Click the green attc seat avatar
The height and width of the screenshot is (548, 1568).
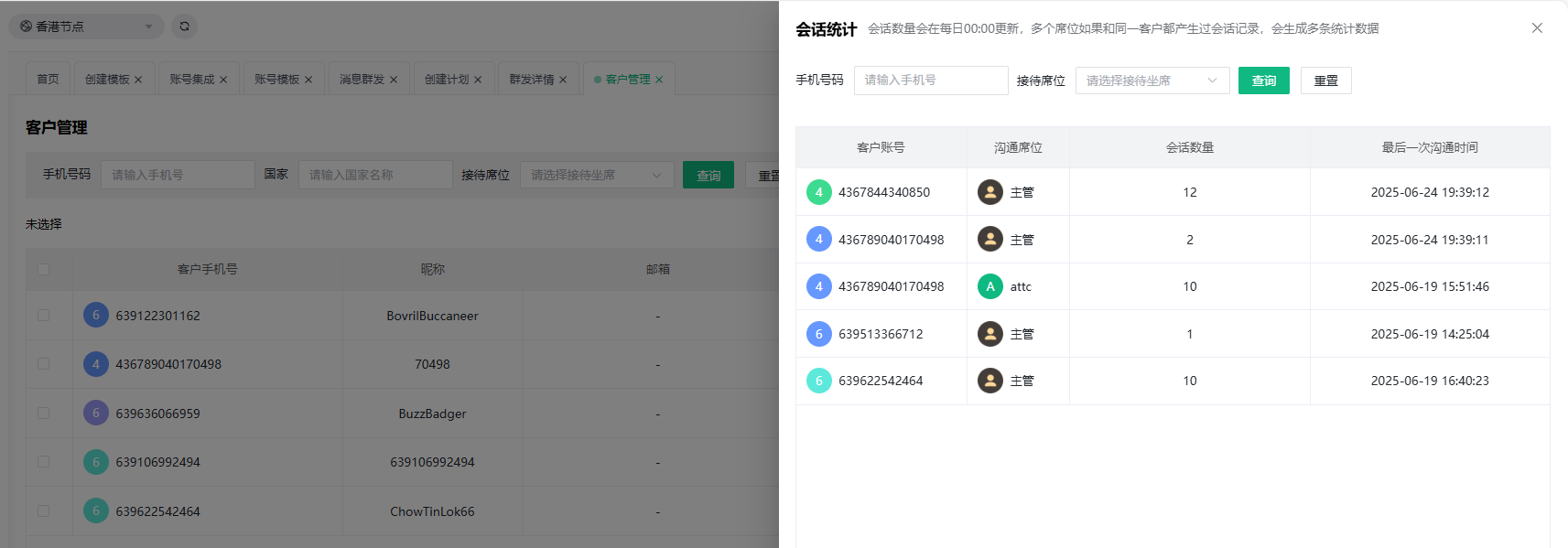pos(990,286)
